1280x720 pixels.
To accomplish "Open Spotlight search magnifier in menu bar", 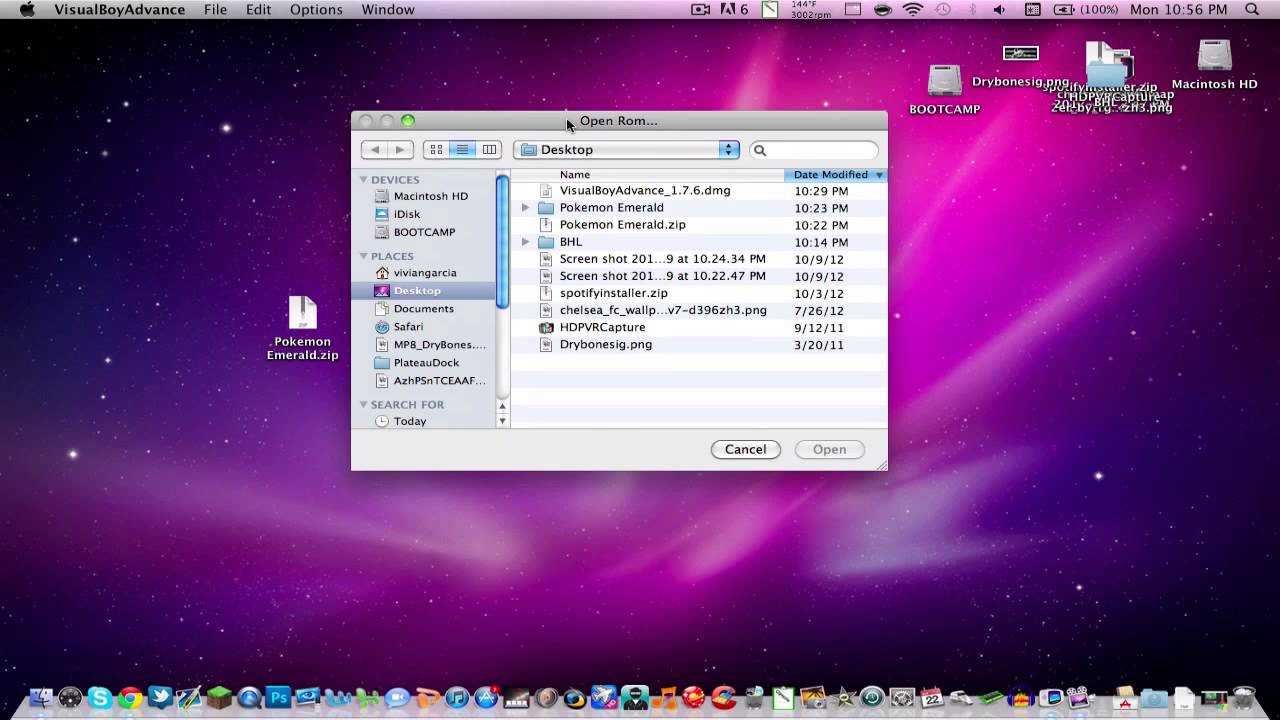I will point(1252,10).
